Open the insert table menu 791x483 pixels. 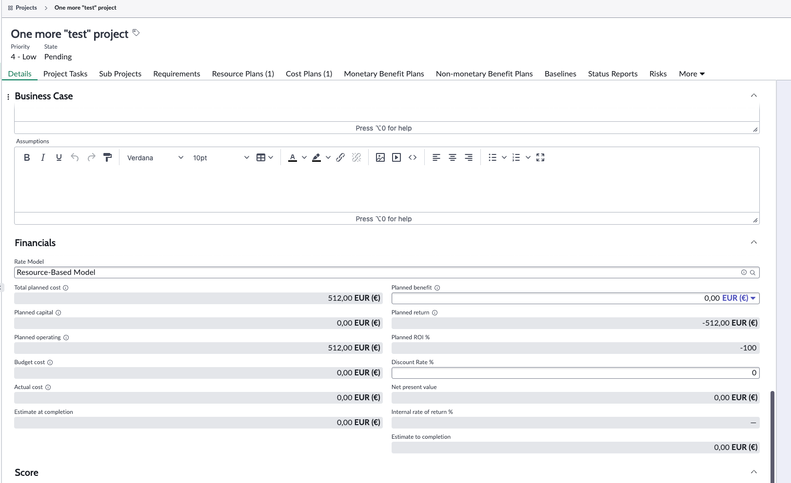(x=264, y=157)
